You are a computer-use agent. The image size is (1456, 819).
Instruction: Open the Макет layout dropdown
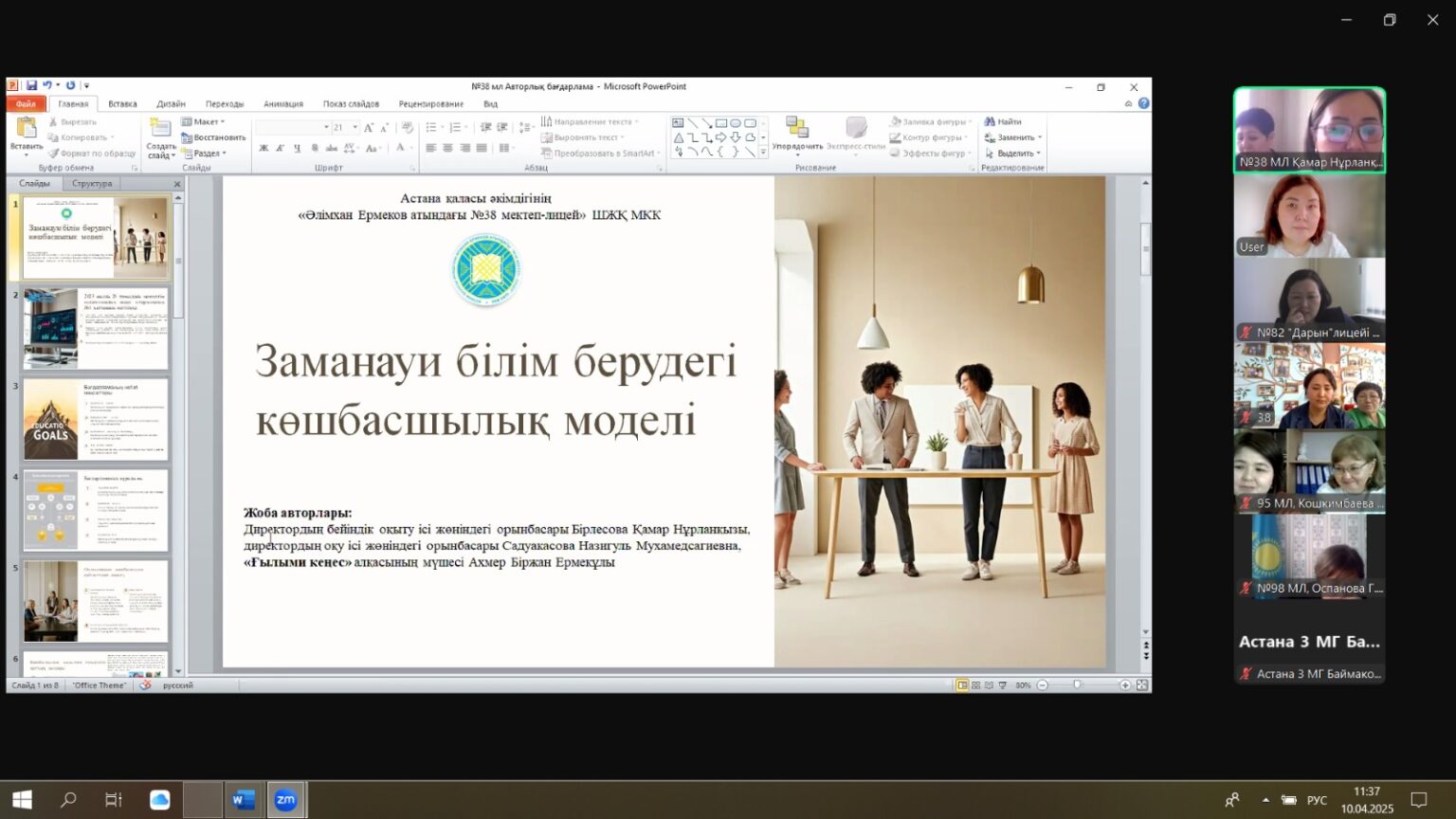(x=204, y=121)
